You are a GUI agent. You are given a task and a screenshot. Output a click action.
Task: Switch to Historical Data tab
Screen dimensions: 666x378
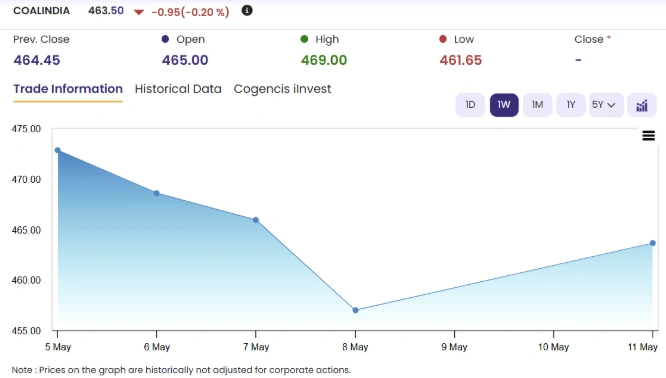click(x=178, y=89)
